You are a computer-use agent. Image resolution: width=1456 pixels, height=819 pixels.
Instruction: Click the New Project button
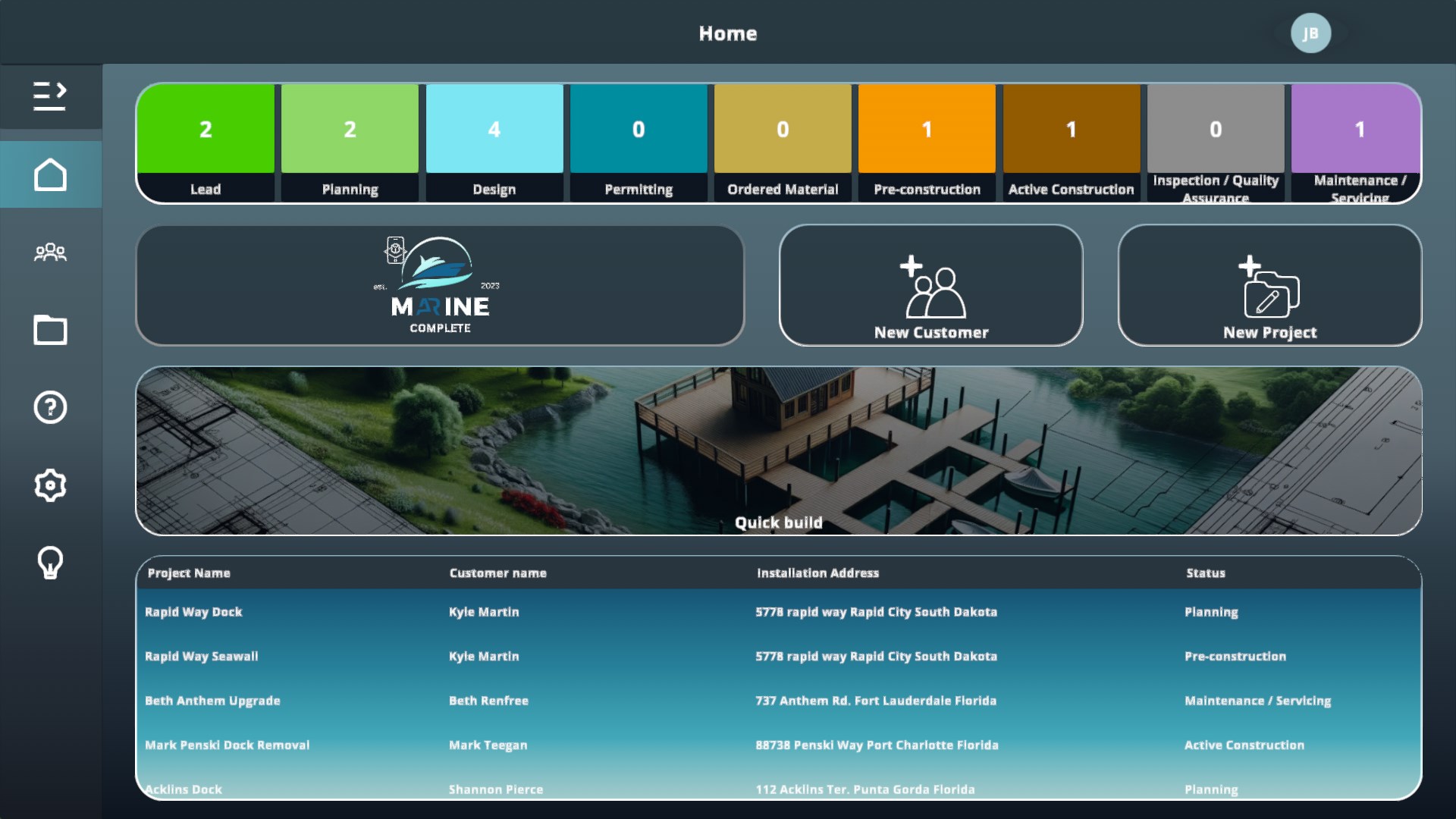pyautogui.click(x=1269, y=286)
